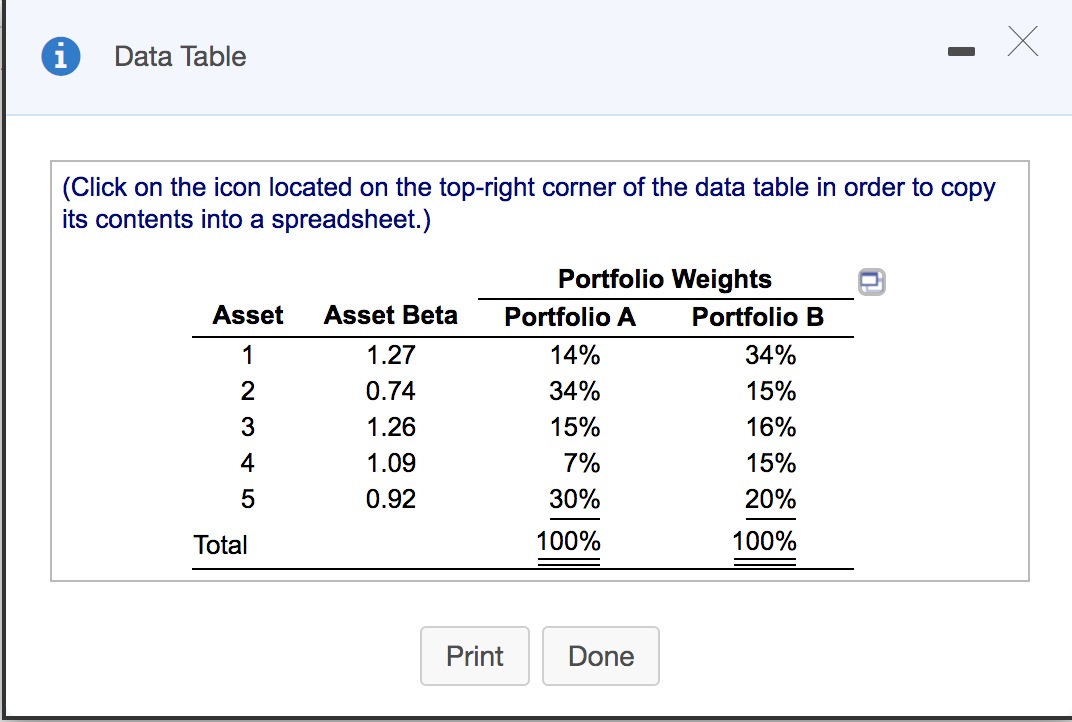Select the Asset column header
1072x722 pixels.
click(x=247, y=315)
